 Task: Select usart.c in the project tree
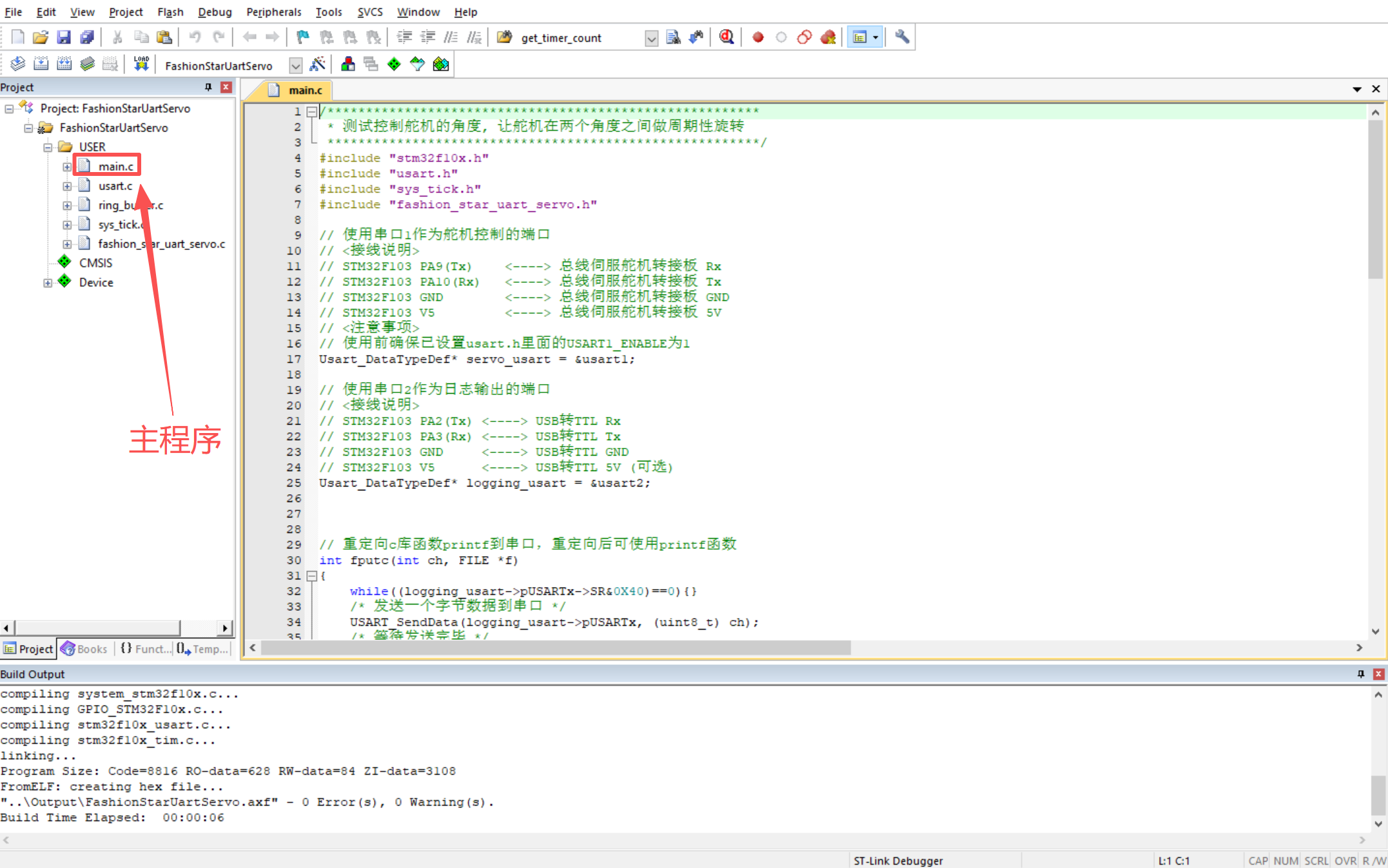tap(115, 186)
